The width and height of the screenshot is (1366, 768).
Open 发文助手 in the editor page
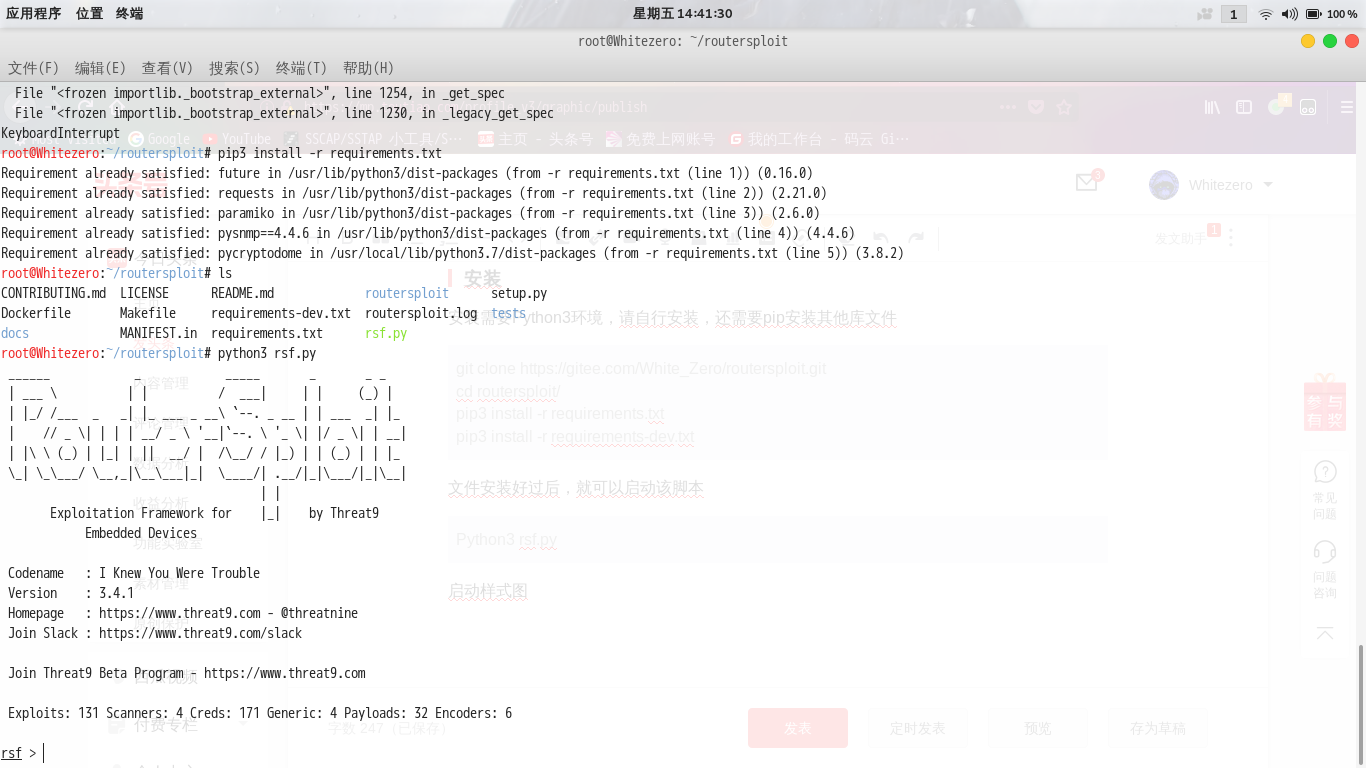coord(1181,238)
